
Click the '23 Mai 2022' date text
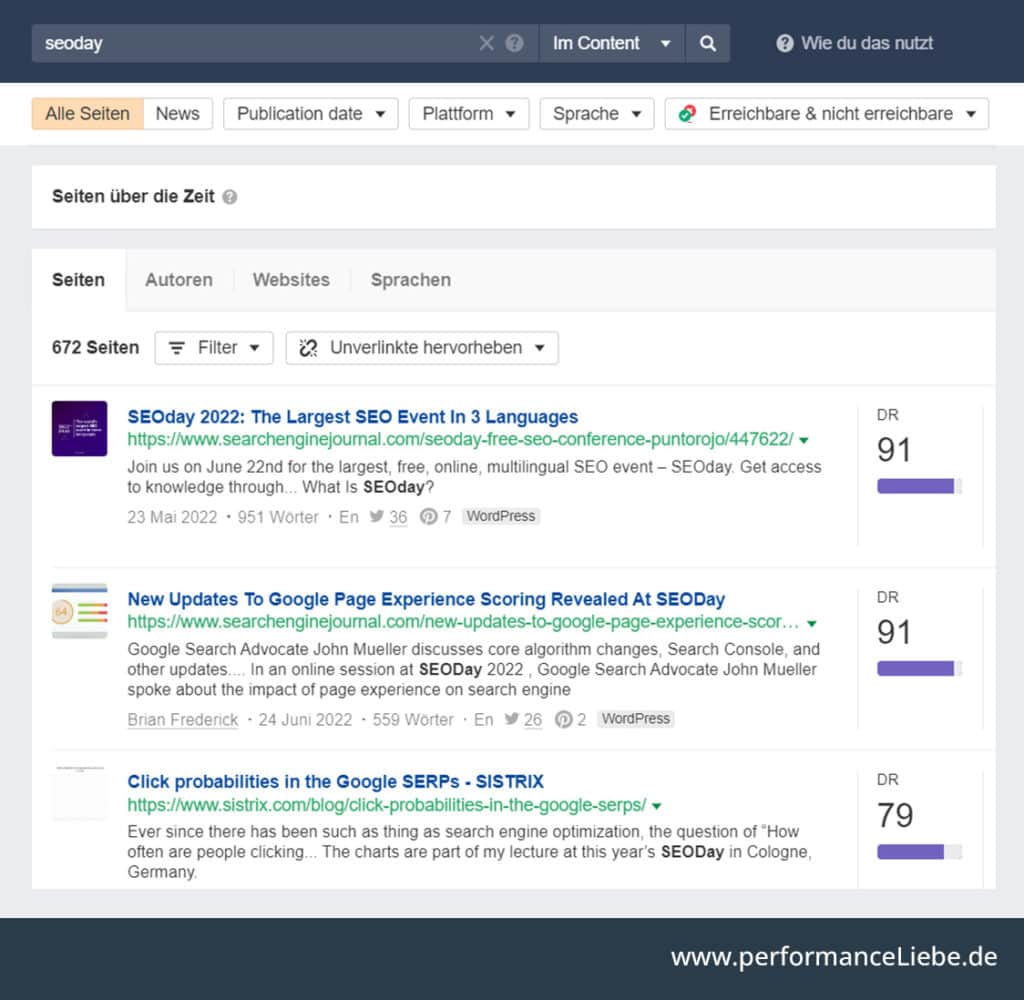(x=172, y=517)
